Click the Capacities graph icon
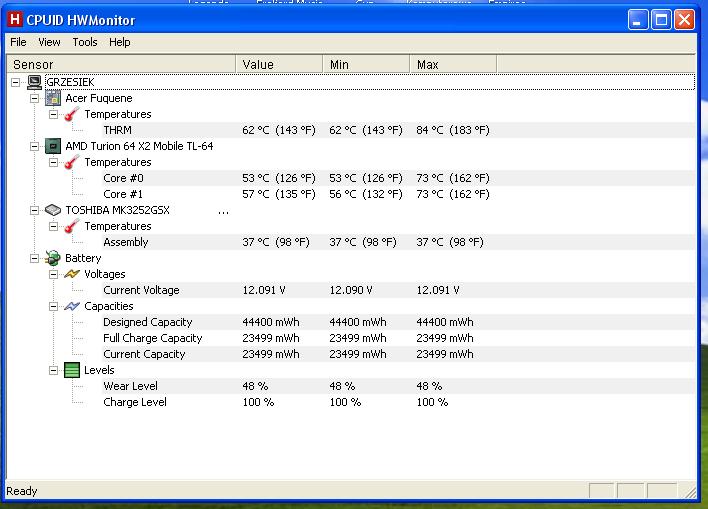The image size is (708, 509). click(72, 306)
